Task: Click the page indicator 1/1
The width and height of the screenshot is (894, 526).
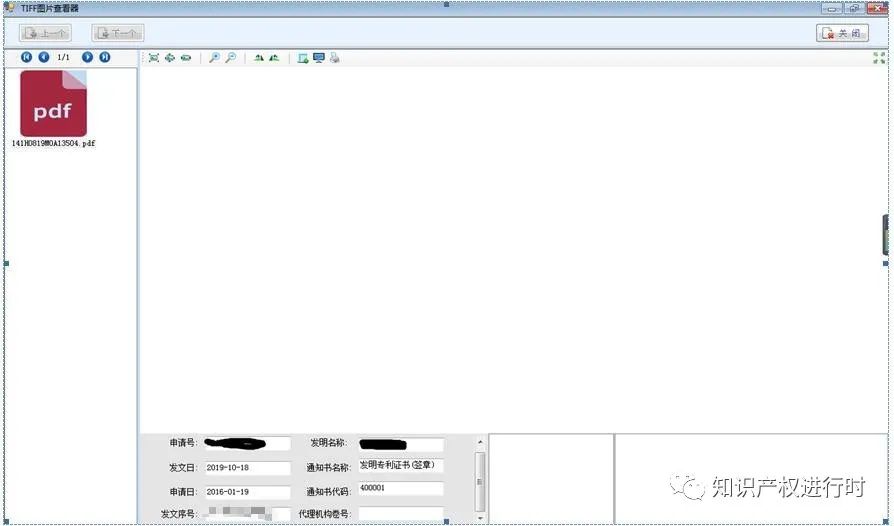Action: pyautogui.click(x=63, y=57)
